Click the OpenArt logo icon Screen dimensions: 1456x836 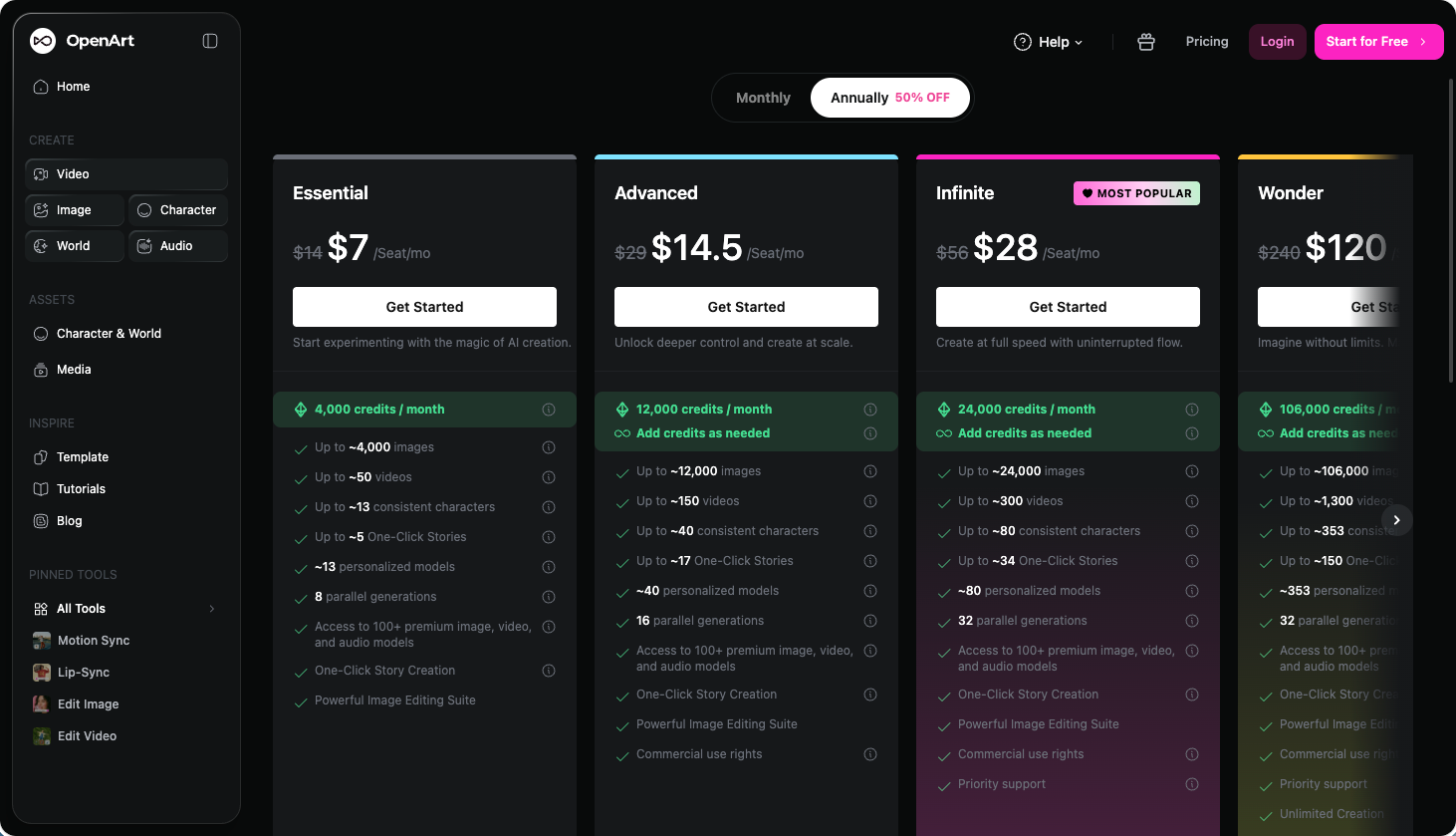pyautogui.click(x=43, y=41)
